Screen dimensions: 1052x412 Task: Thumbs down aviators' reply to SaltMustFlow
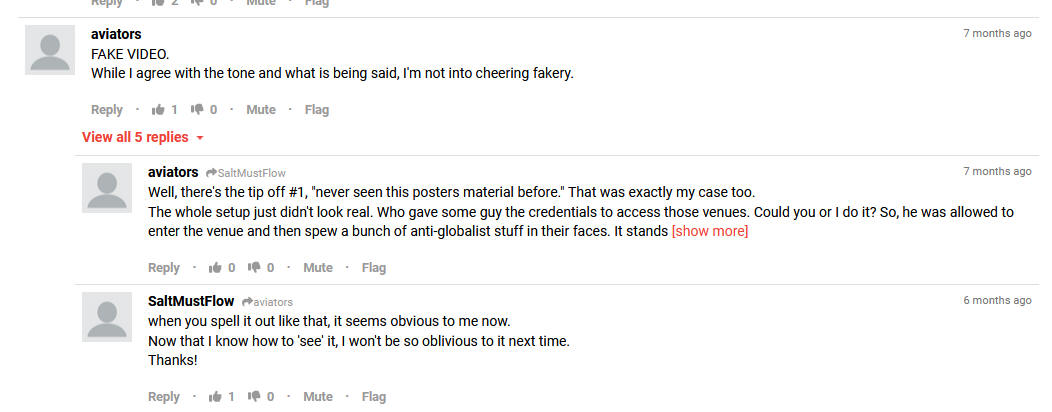coord(254,268)
